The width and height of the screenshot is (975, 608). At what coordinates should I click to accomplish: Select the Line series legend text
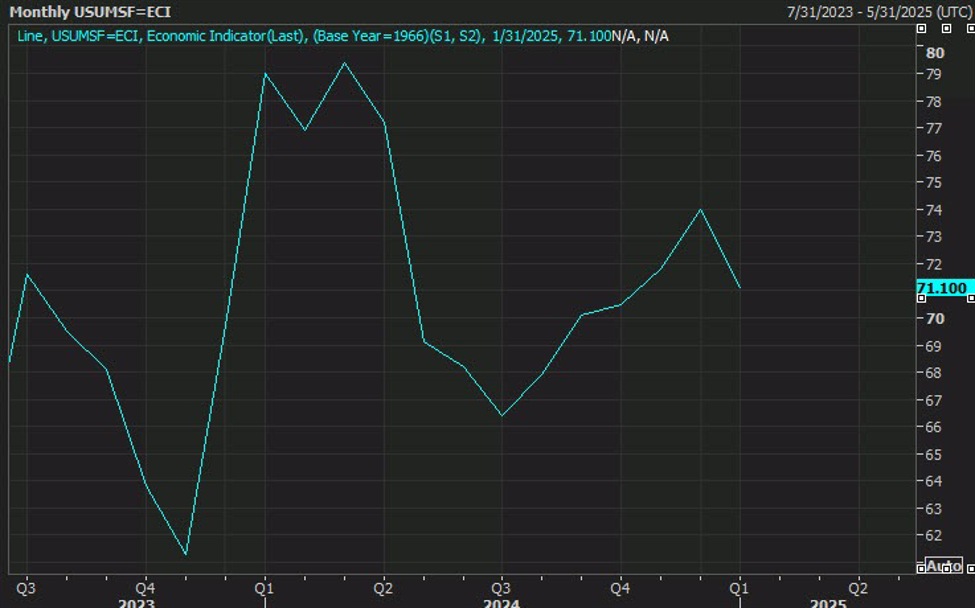click(30, 36)
